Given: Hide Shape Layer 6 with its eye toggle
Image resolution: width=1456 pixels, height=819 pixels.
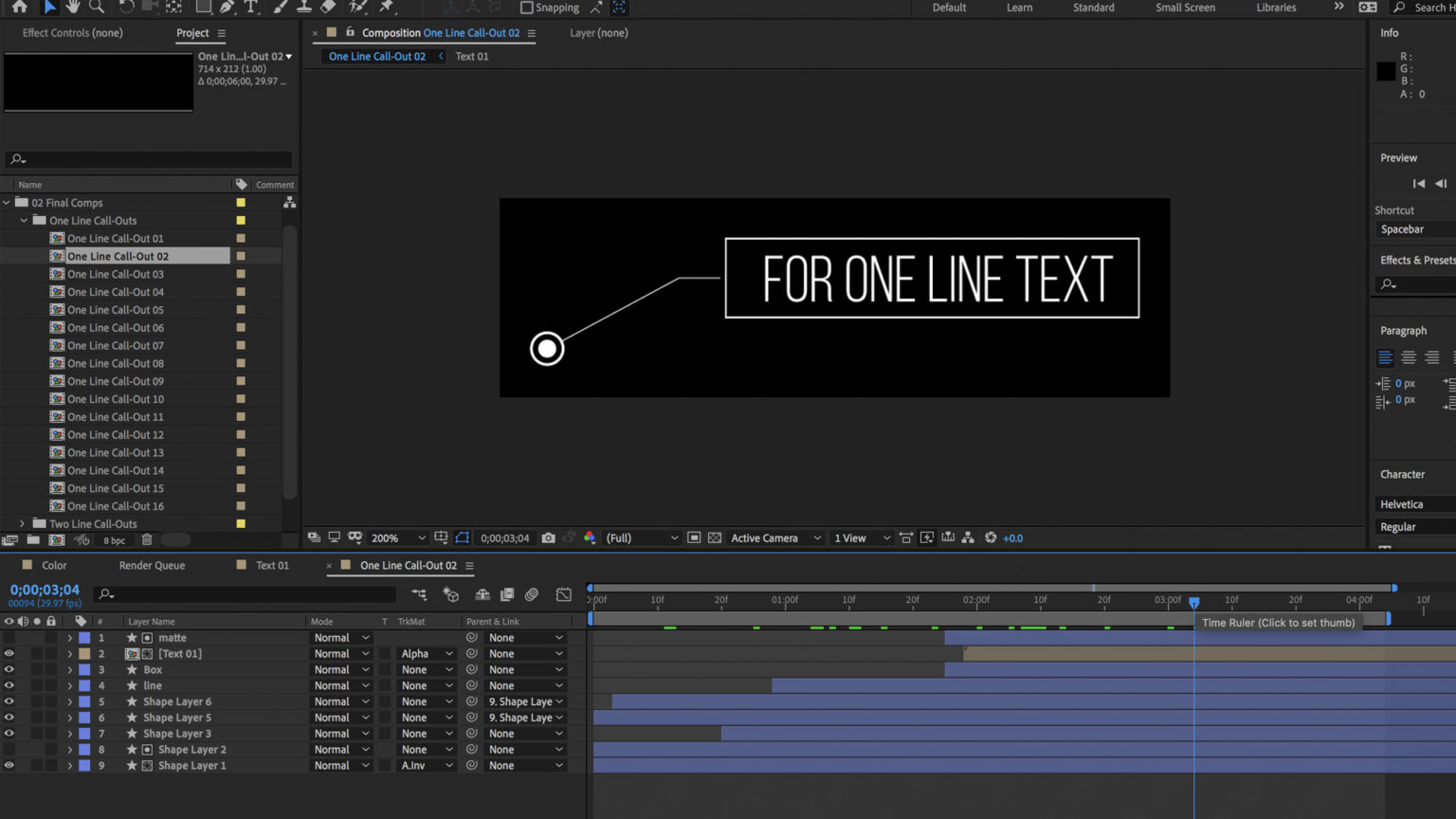Looking at the screenshot, I should [9, 701].
